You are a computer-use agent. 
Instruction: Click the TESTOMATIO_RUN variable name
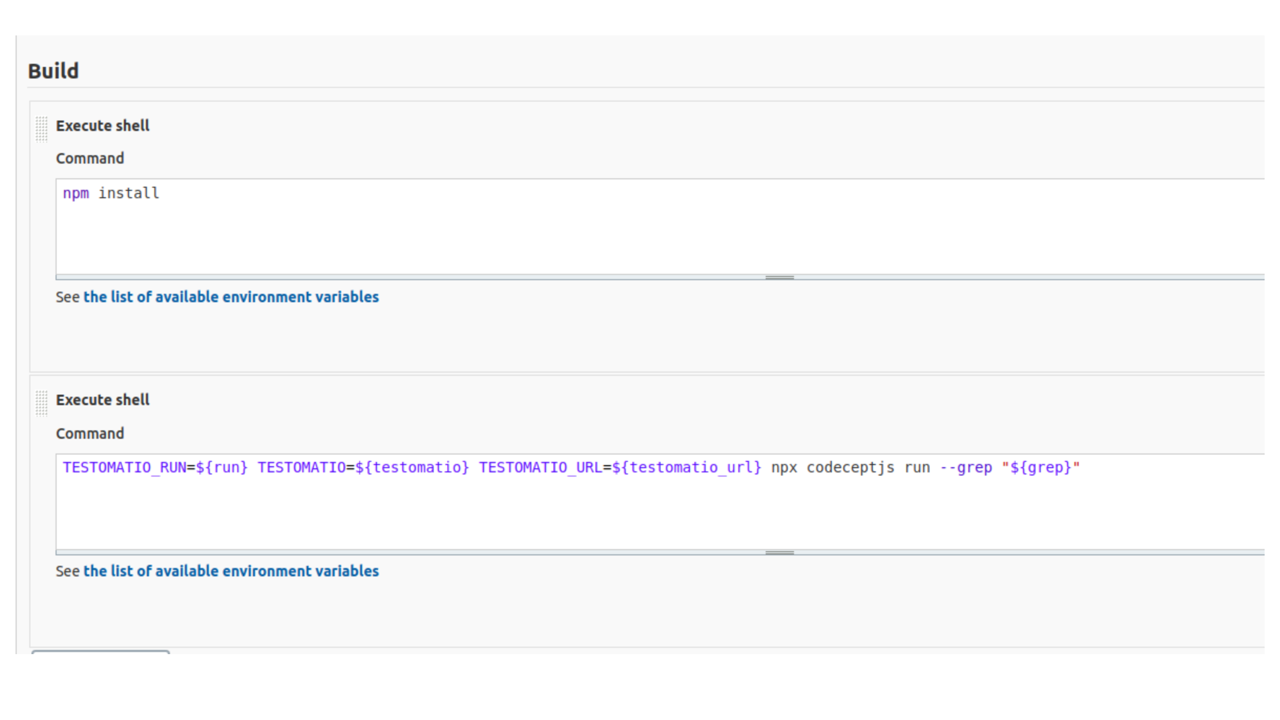pos(124,468)
